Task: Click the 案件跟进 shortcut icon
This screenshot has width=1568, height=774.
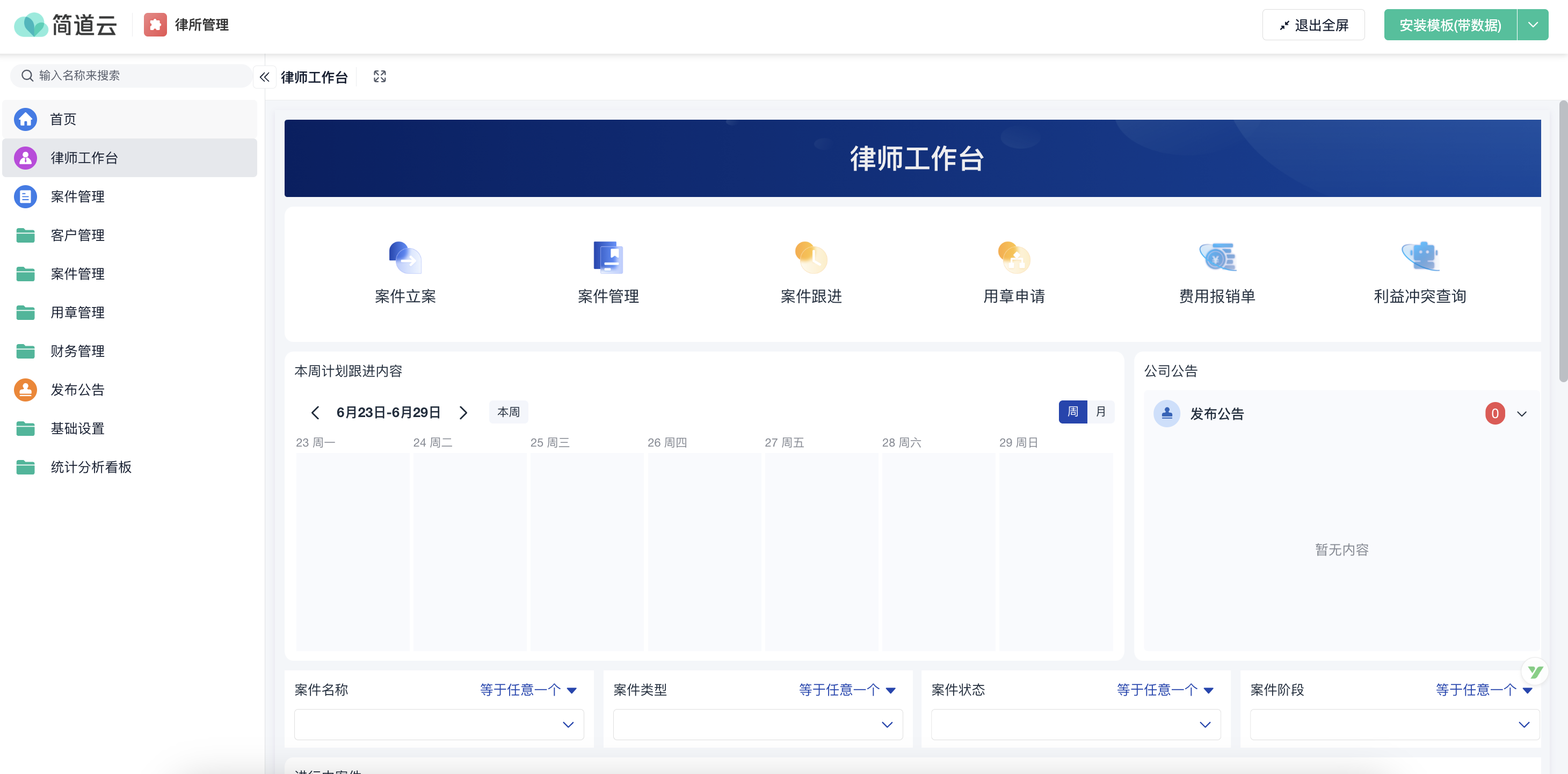Action: point(811,258)
